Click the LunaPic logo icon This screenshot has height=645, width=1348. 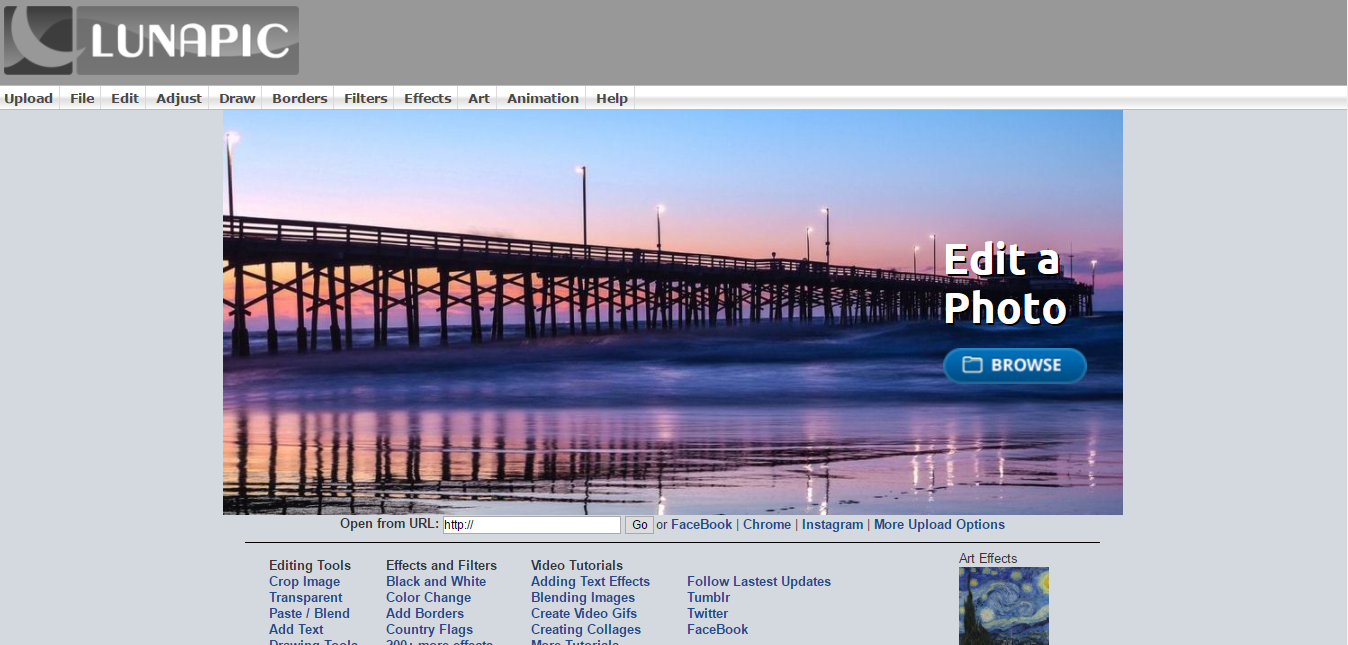pyautogui.click(x=38, y=41)
